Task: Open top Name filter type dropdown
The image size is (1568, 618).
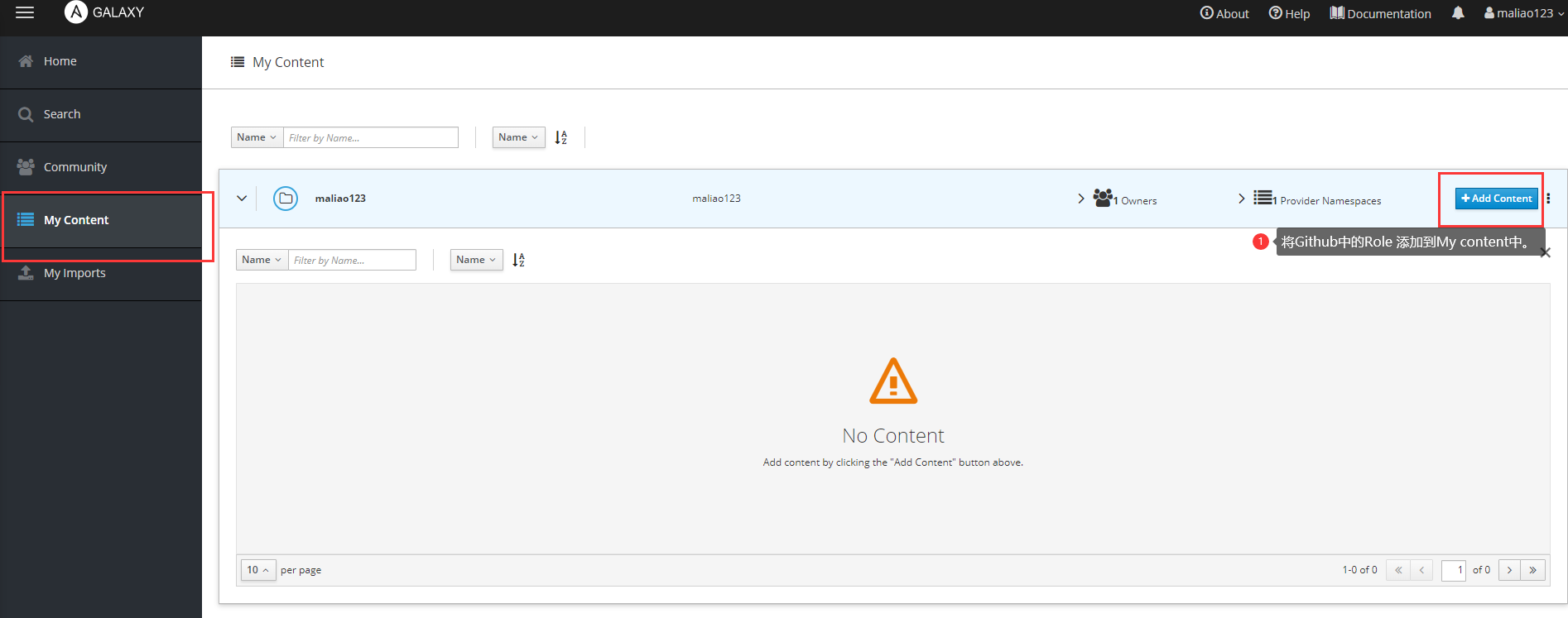Action: click(x=257, y=137)
